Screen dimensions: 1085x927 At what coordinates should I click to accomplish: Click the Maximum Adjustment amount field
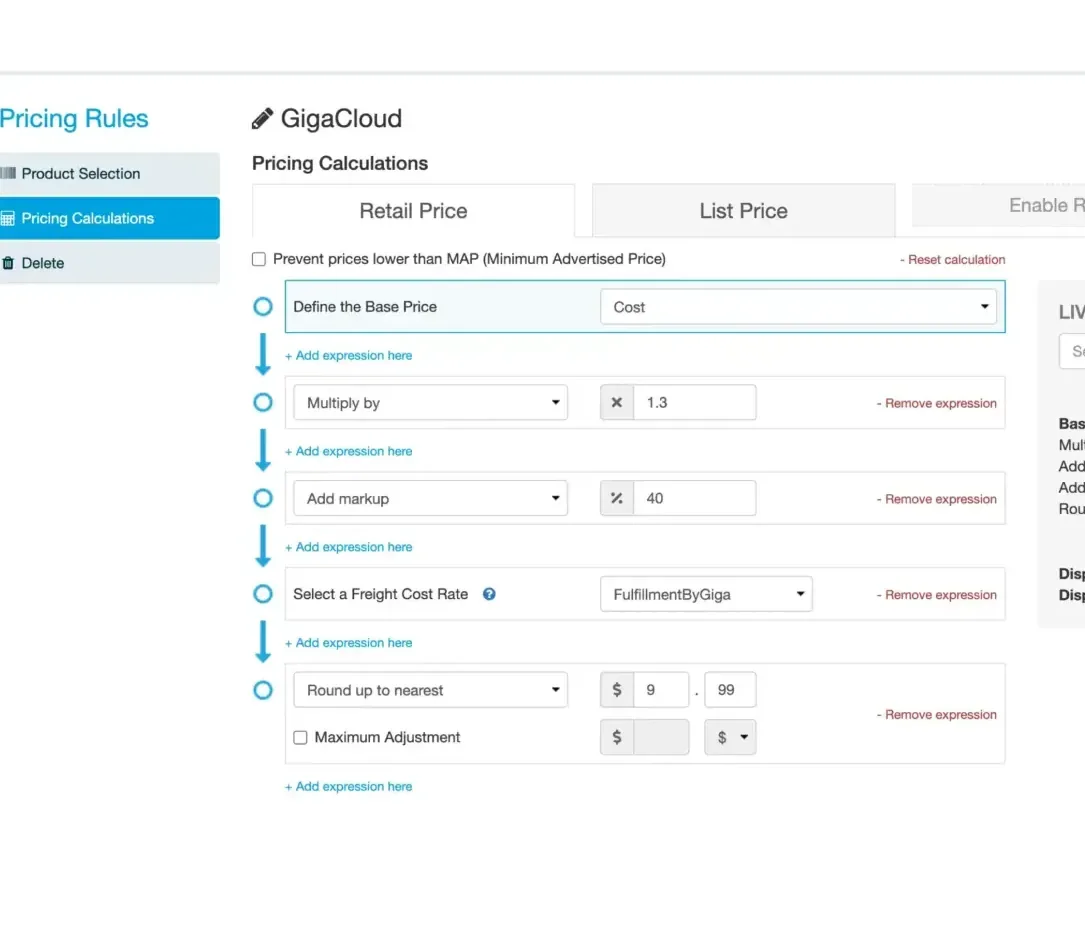[661, 737]
